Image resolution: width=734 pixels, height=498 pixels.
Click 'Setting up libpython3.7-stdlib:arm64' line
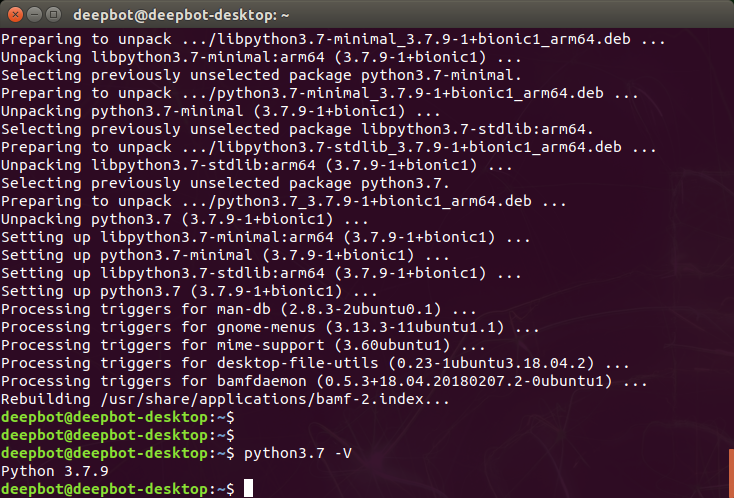pyautogui.click(x=261, y=273)
